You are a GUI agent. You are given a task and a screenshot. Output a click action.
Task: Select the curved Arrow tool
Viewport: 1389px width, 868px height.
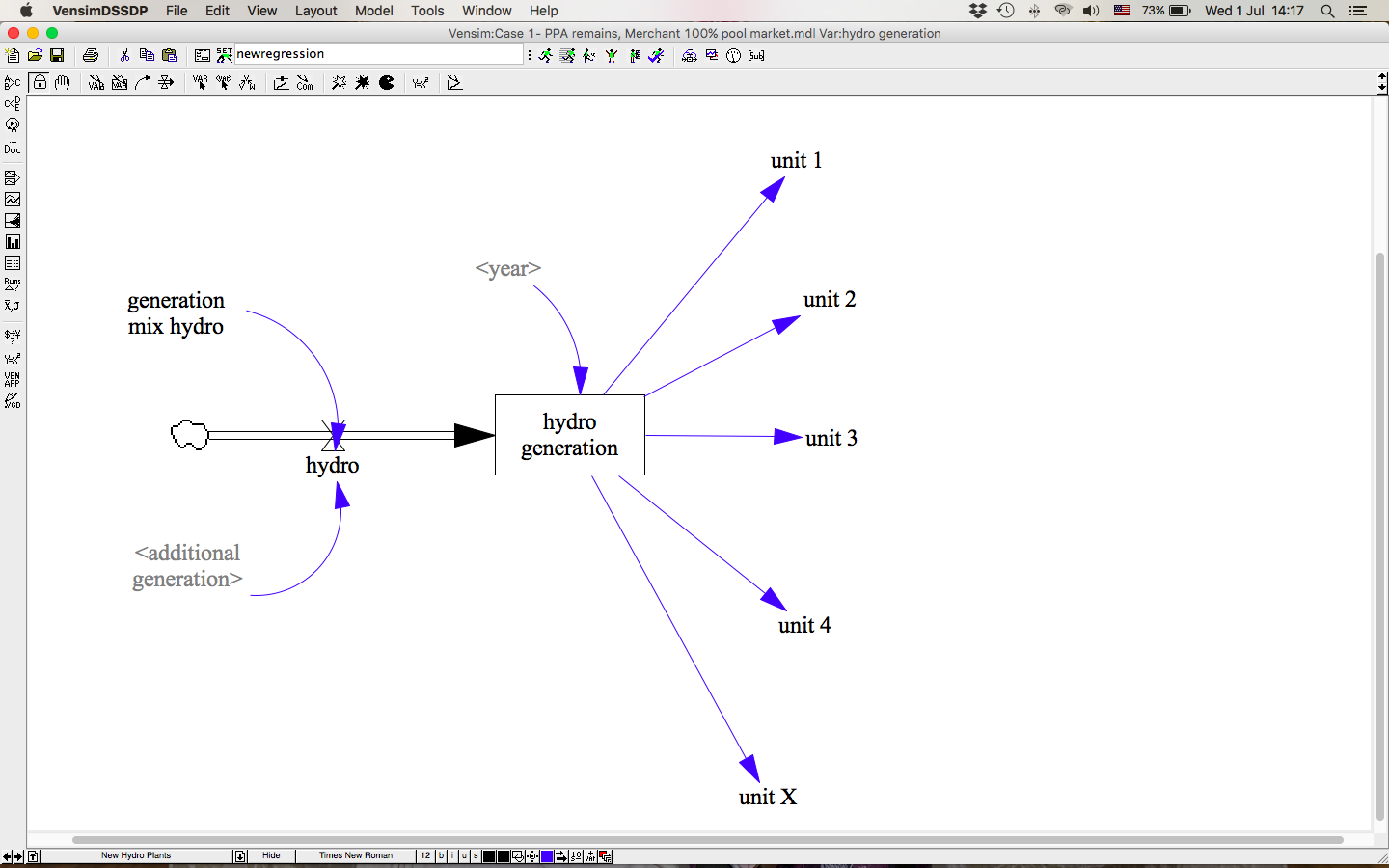(x=143, y=82)
